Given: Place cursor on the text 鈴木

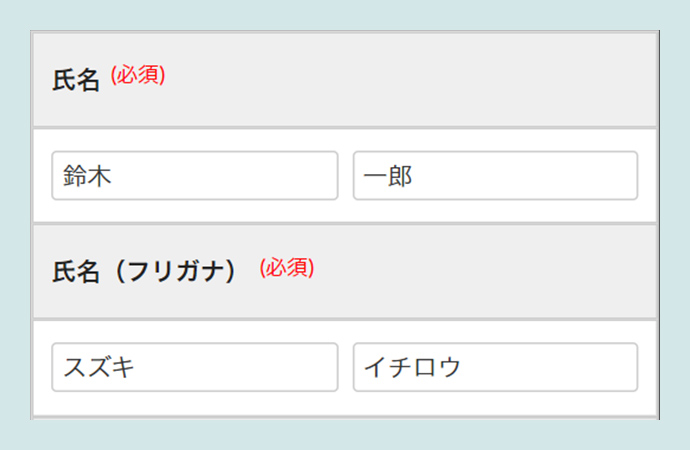Looking at the screenshot, I should click(87, 177).
